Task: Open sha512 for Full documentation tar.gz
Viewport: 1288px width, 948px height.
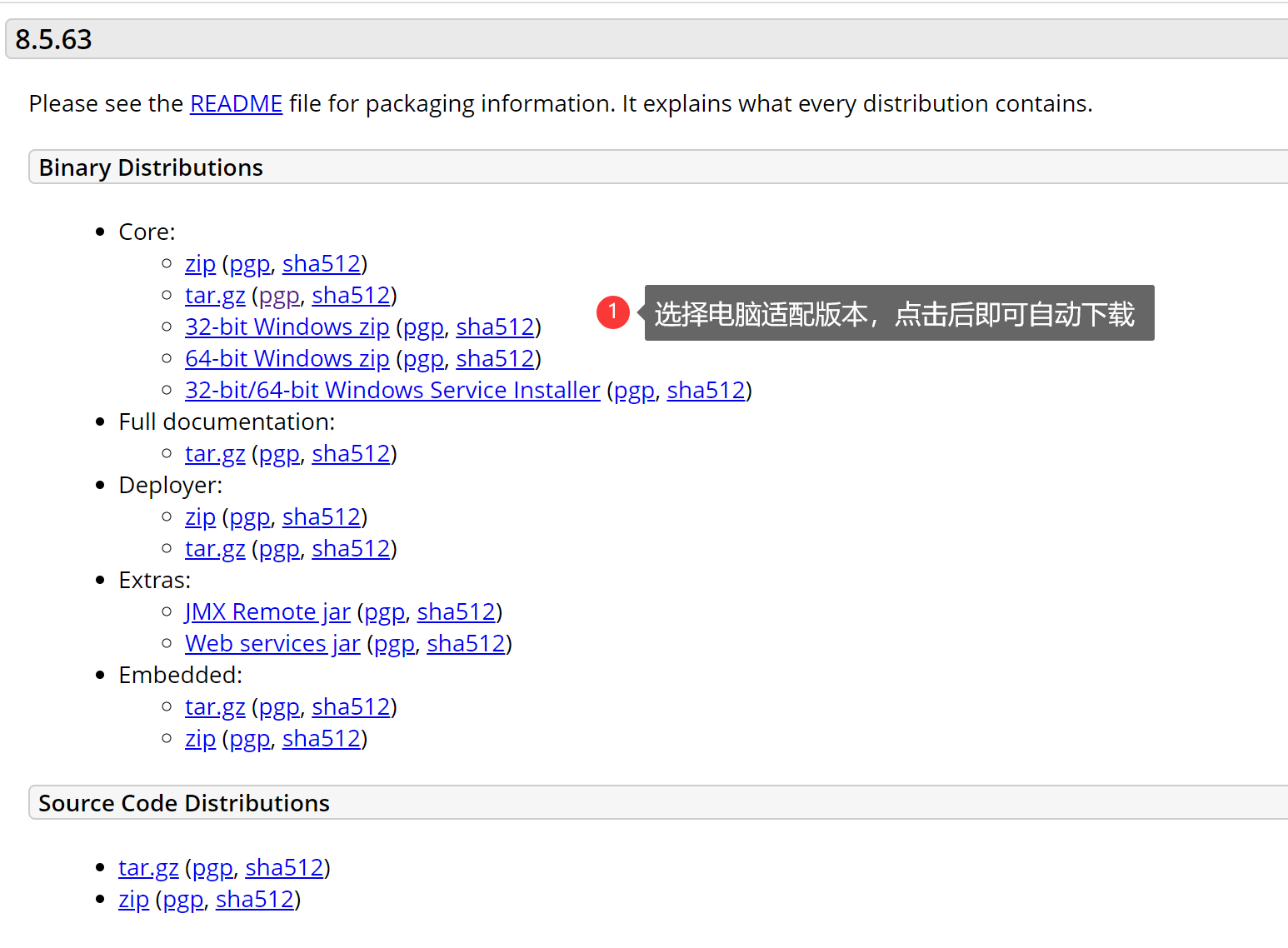Action: 351,454
